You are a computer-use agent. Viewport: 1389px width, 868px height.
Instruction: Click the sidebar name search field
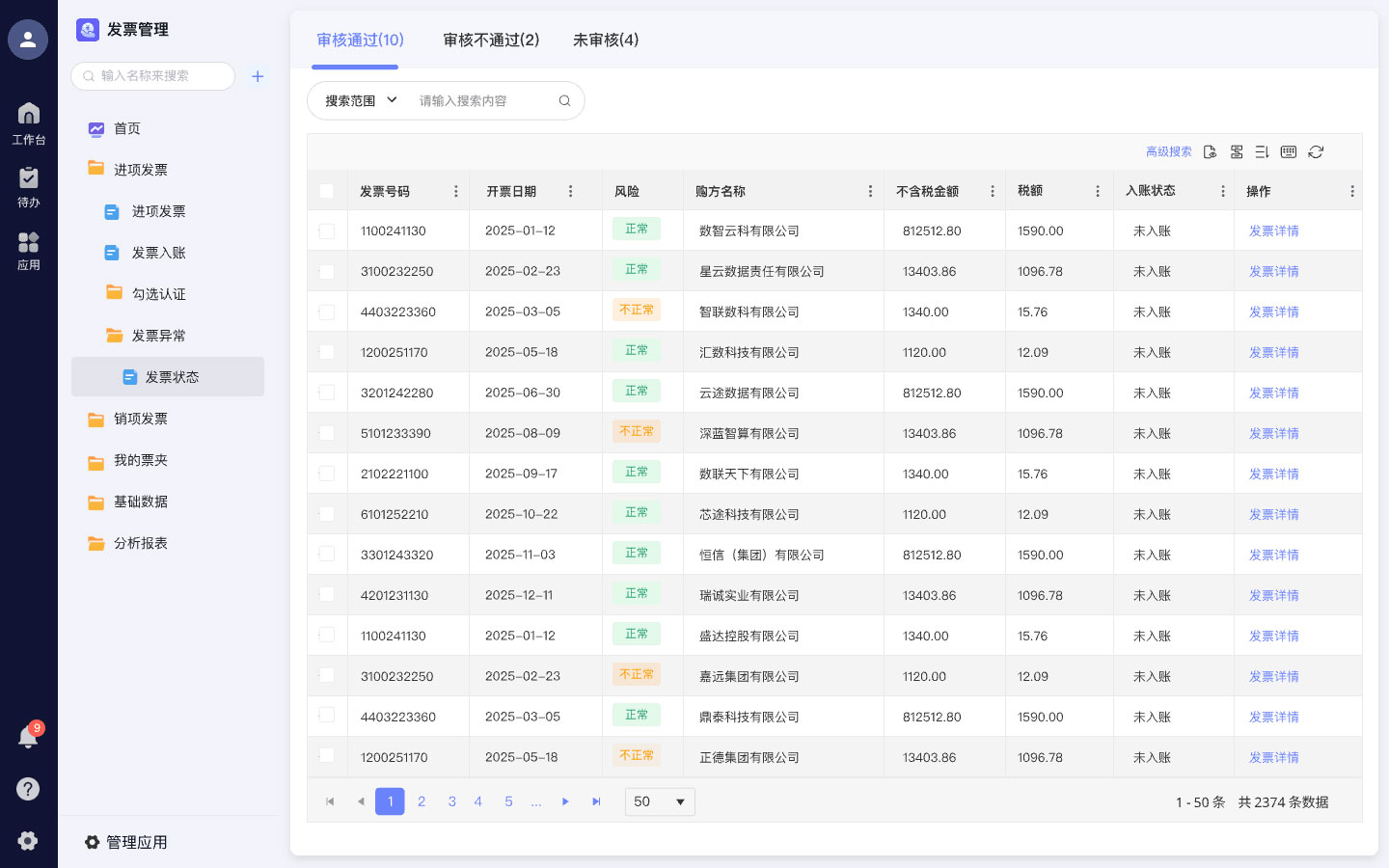coord(152,76)
